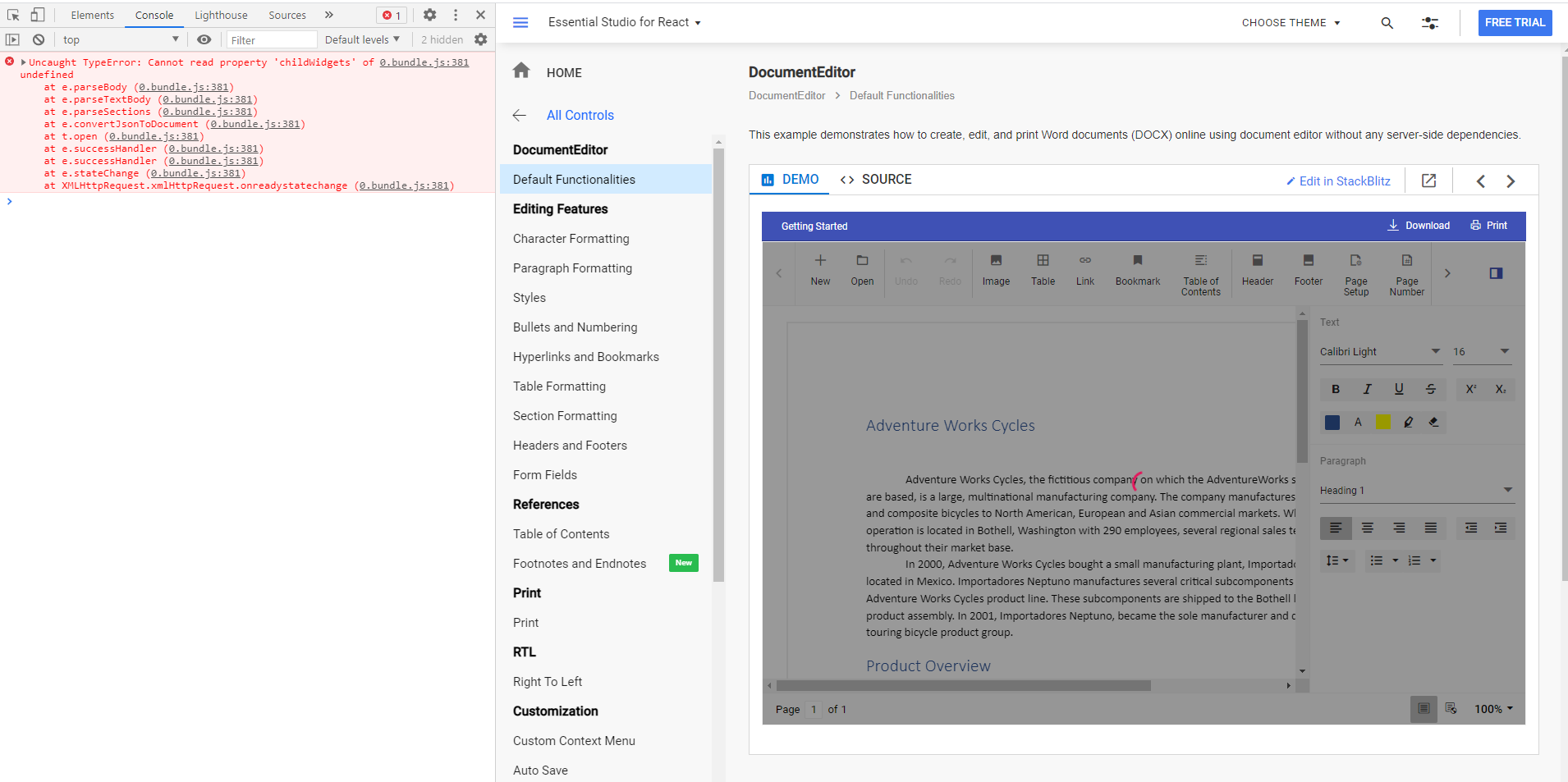Click the yellow highlight color swatch
Image resolution: width=1568 pixels, height=782 pixels.
[1383, 423]
